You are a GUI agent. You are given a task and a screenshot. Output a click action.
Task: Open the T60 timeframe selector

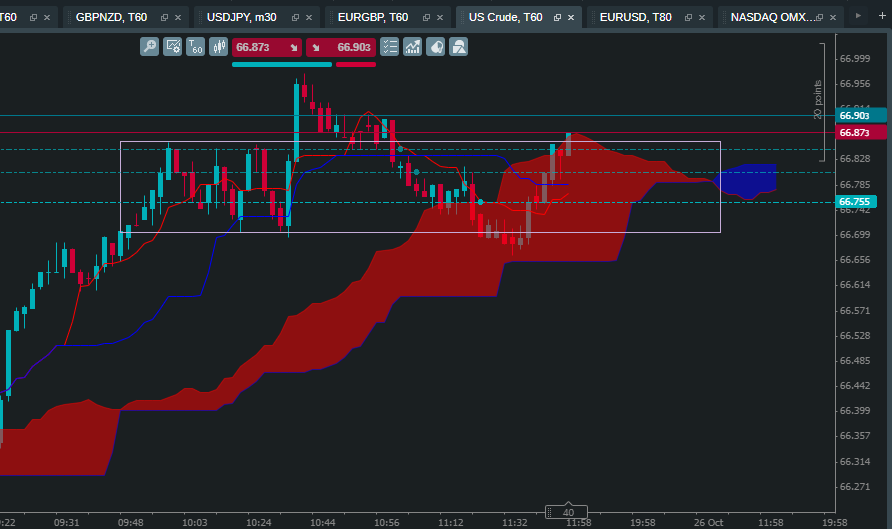195,47
